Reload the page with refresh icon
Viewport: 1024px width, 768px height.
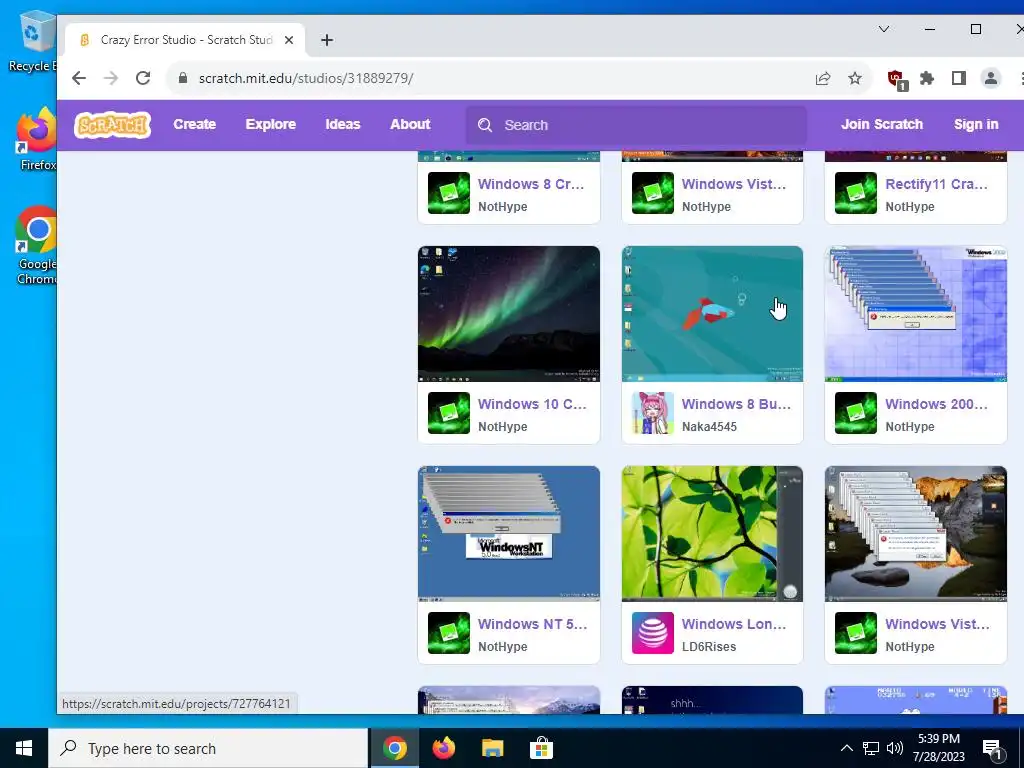pyautogui.click(x=143, y=78)
